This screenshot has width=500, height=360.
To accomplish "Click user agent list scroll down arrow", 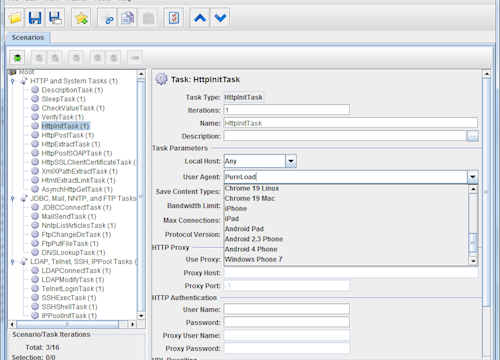I will click(x=473, y=261).
